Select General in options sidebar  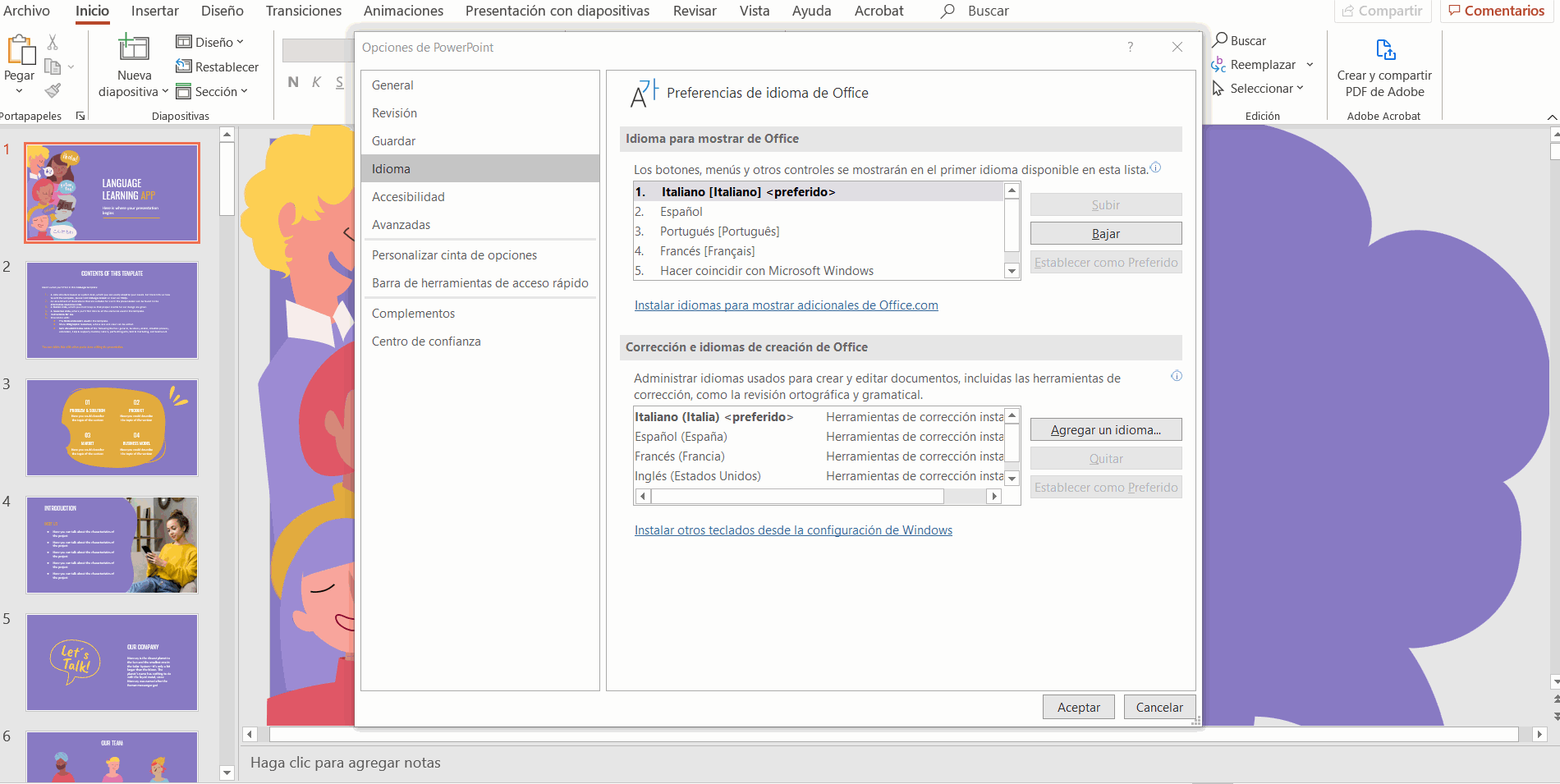click(480, 85)
